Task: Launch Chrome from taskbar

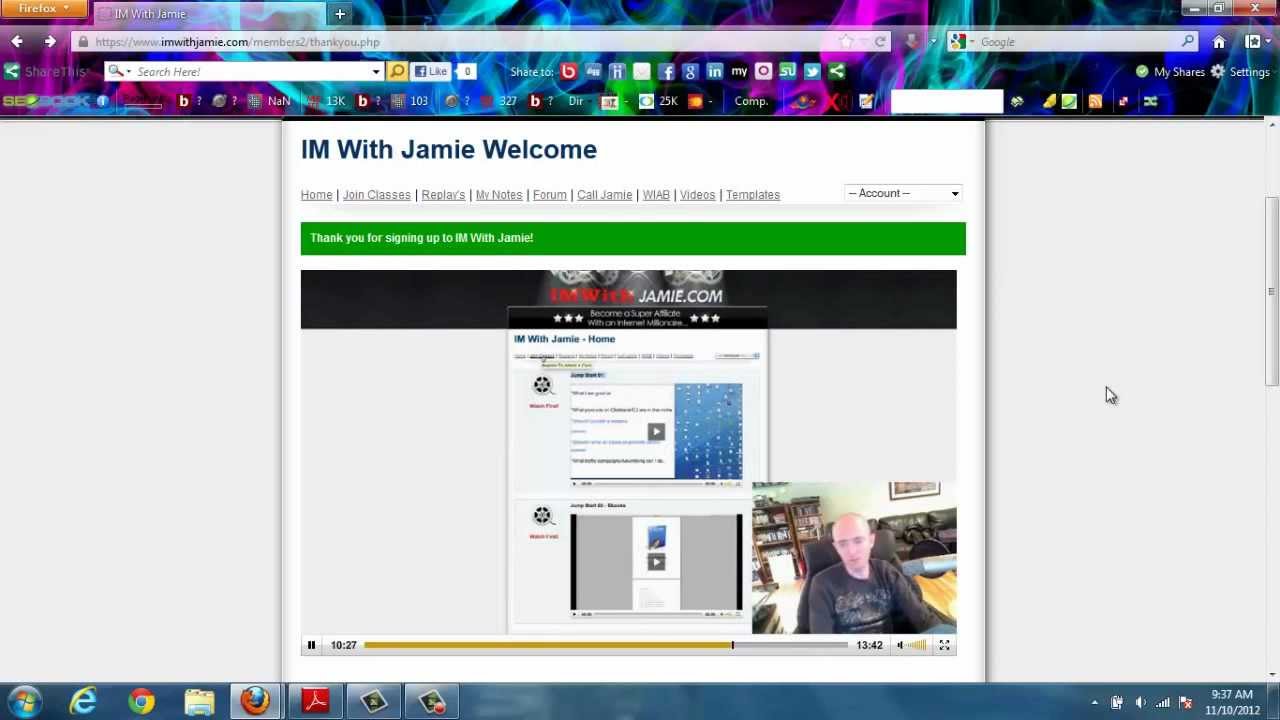Action: tap(141, 702)
